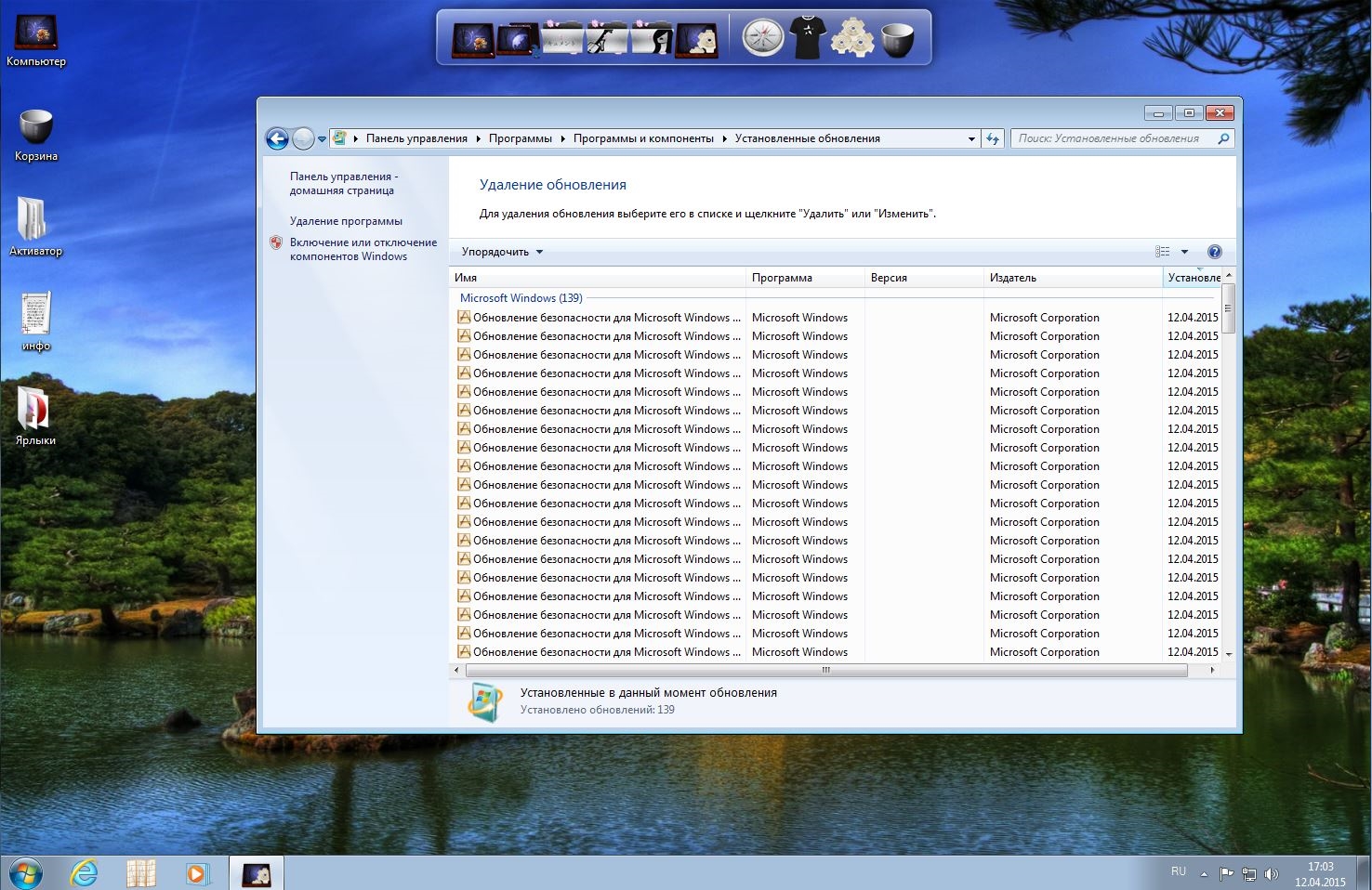Launch Windows Media Player from taskbar

click(x=197, y=873)
